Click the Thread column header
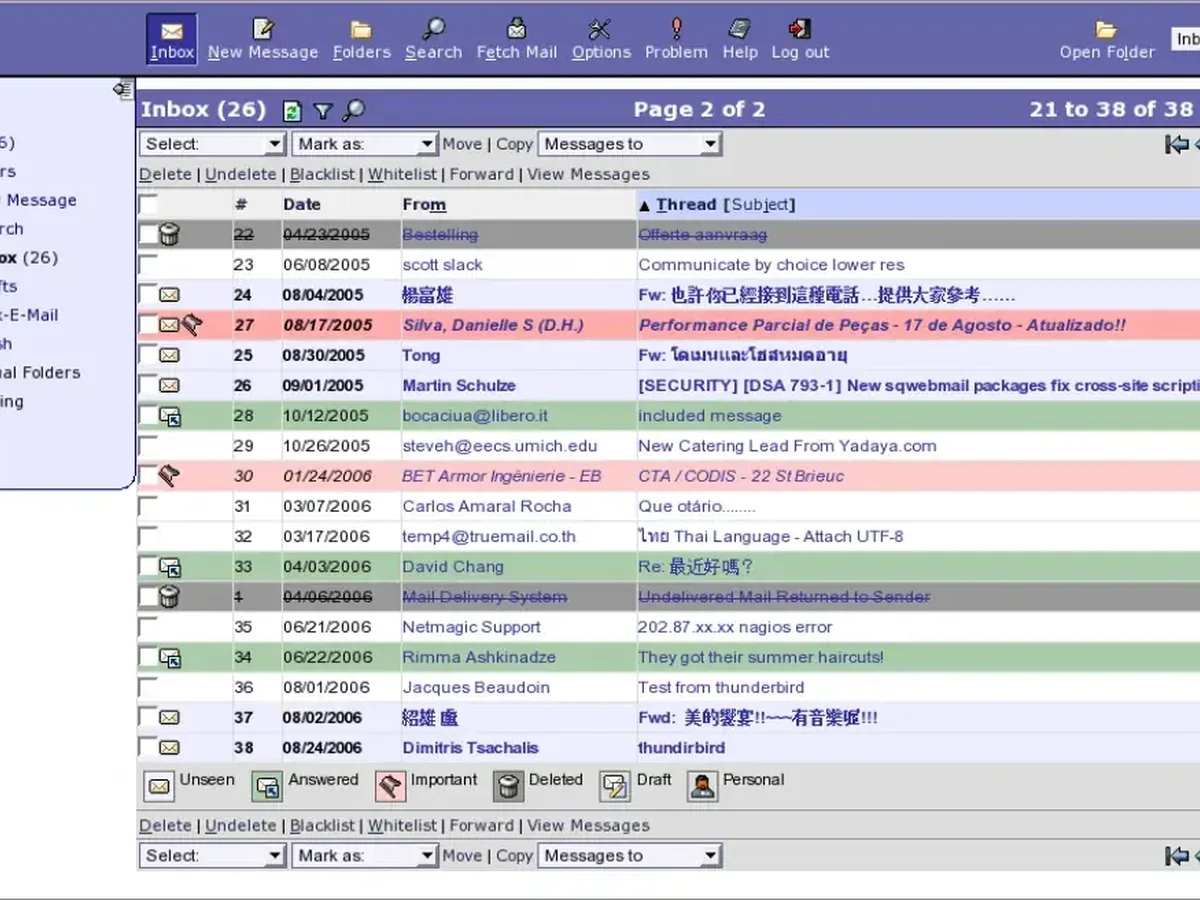Viewport: 1200px width, 900px height. (686, 204)
